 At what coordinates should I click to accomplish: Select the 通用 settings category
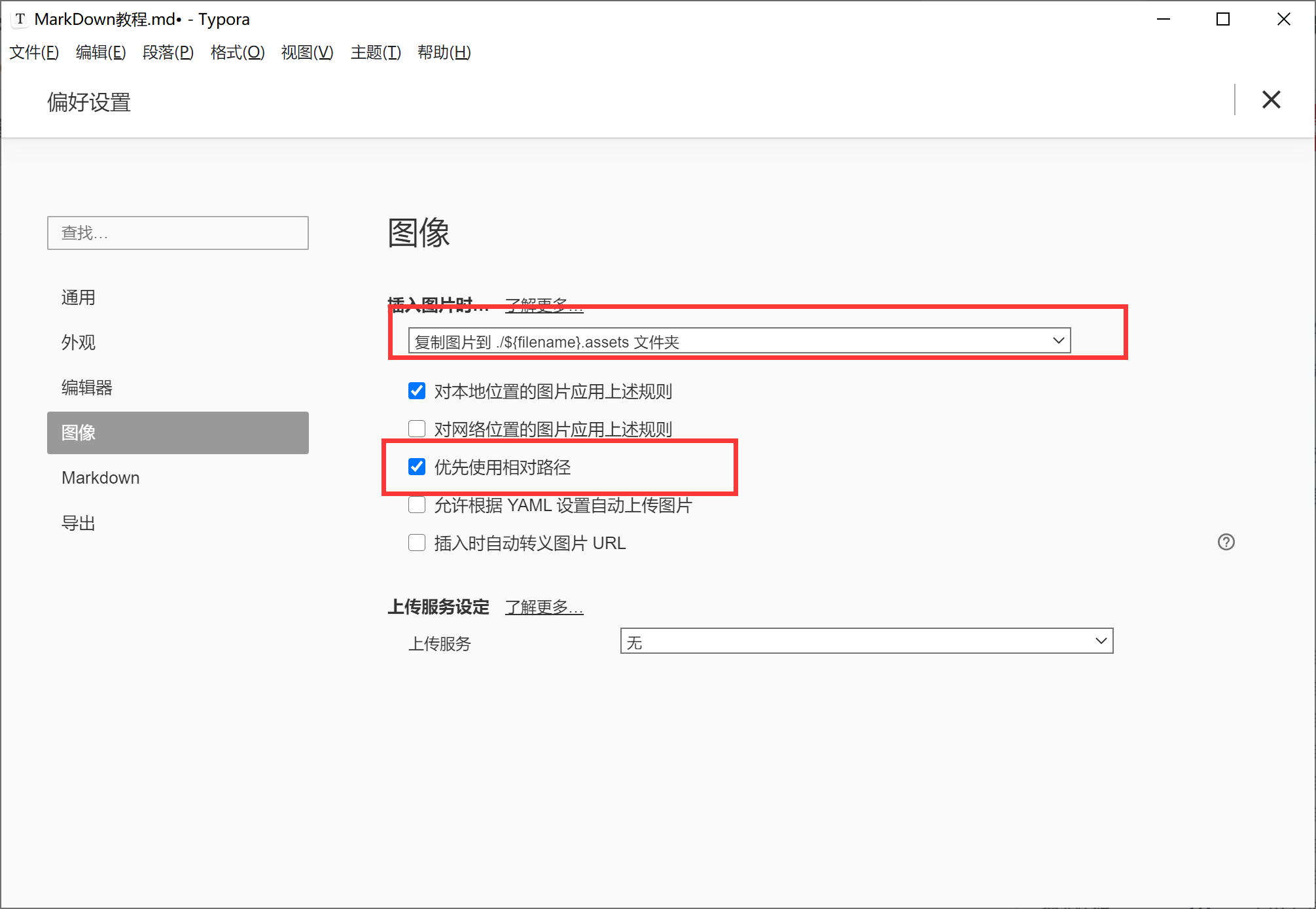[178, 298]
